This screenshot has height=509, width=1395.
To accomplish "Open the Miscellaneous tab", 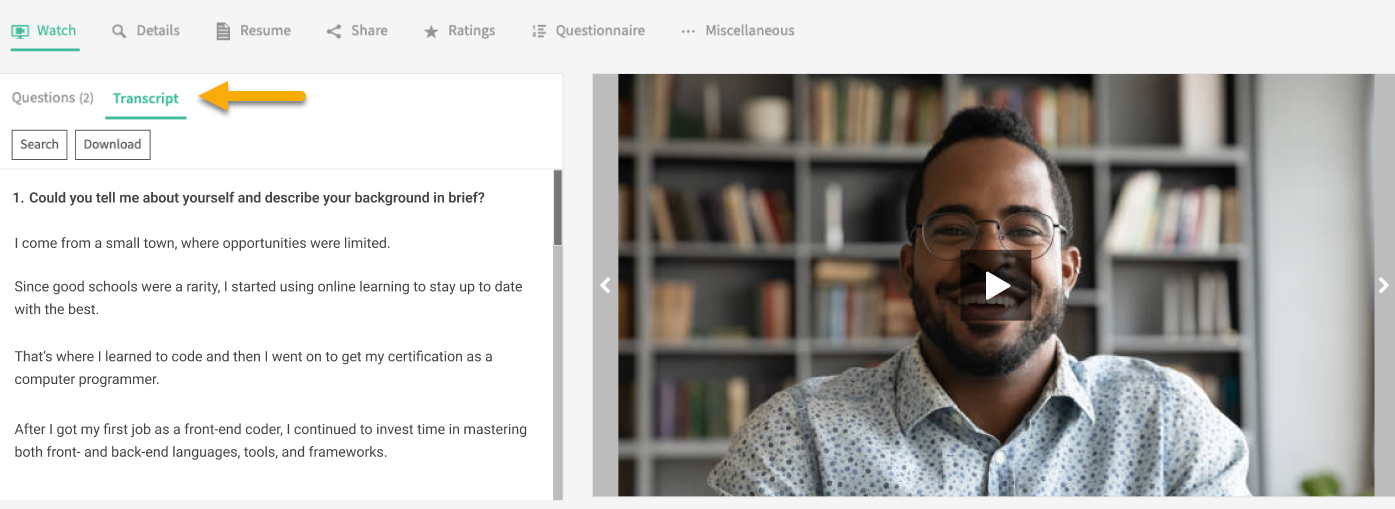I will (738, 31).
